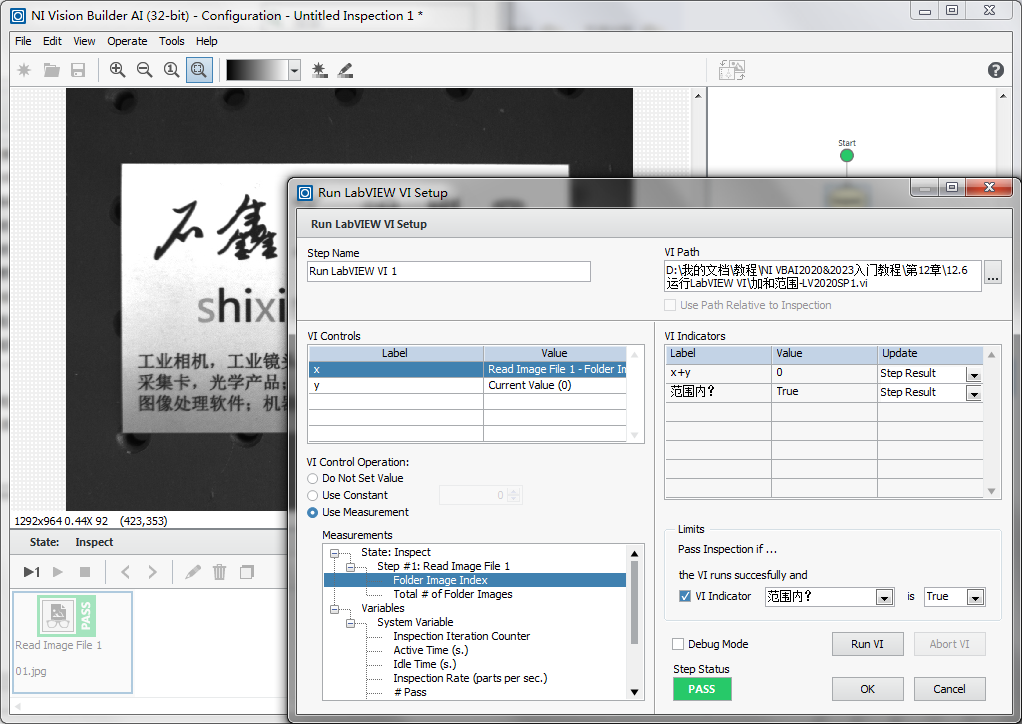
Task: Click the state diagram view icon
Action: [x=732, y=70]
